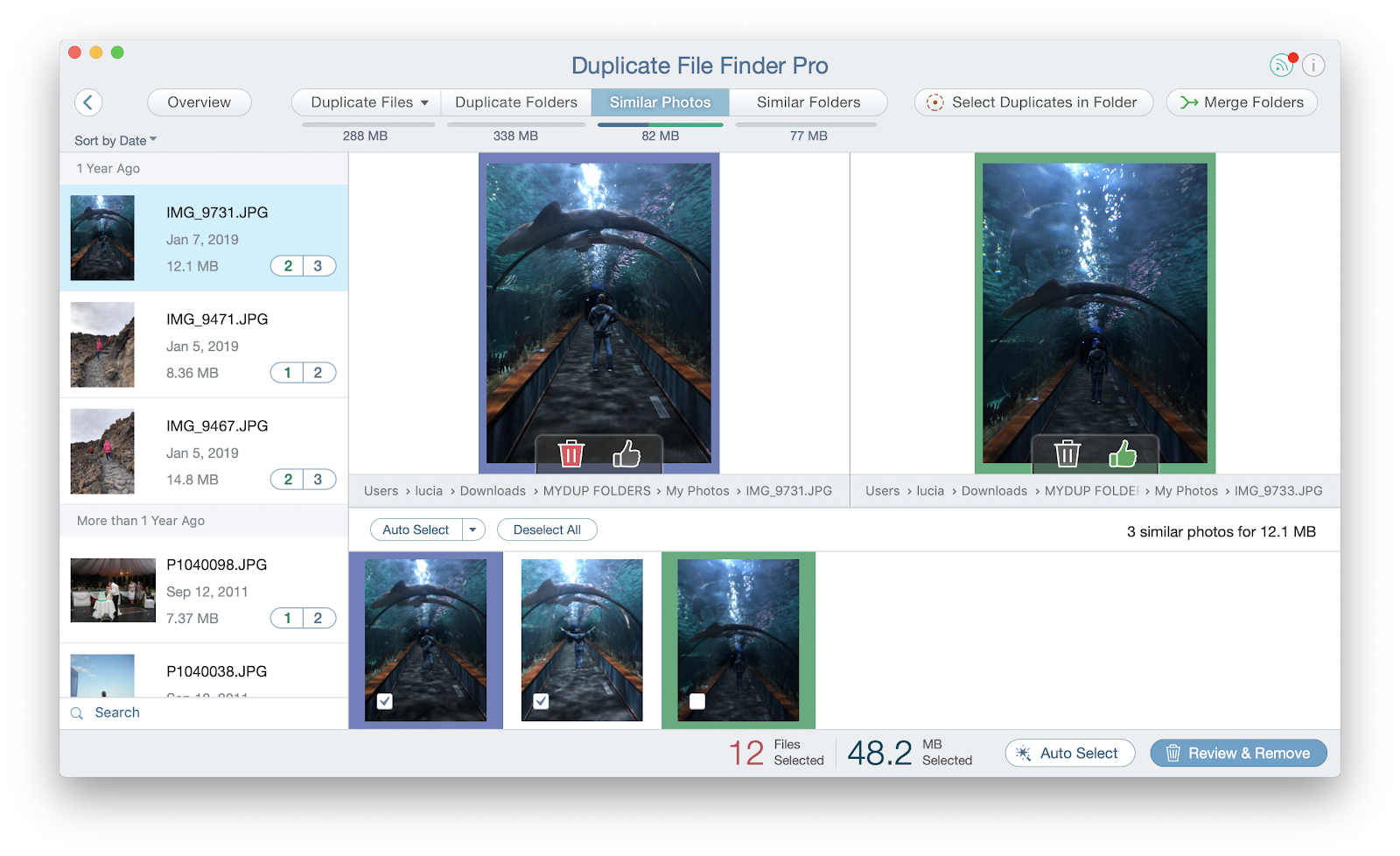
Task: Click the back arrow button
Action: coord(88,102)
